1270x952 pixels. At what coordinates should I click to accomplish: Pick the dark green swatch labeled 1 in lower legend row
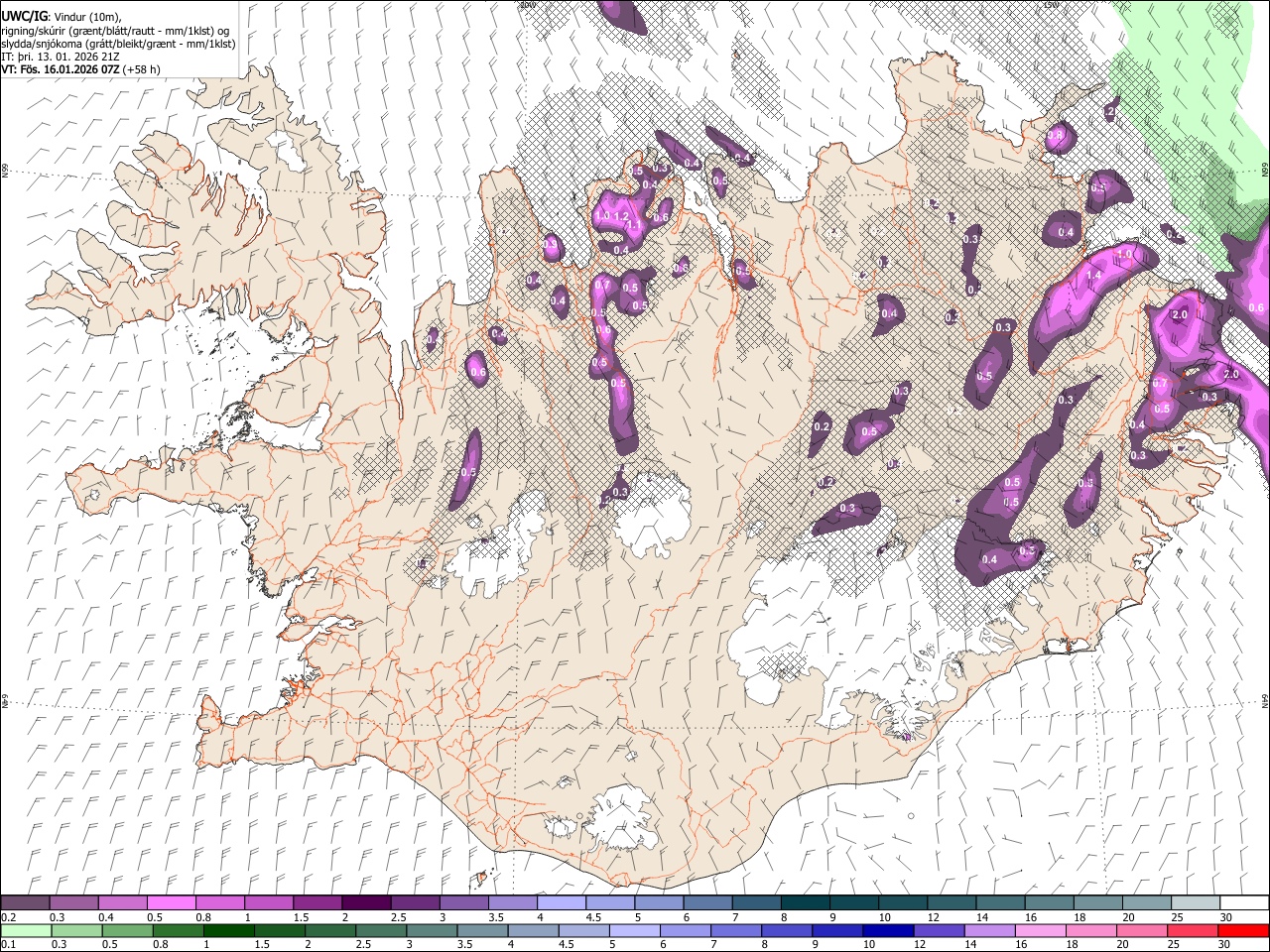pyautogui.click(x=230, y=930)
